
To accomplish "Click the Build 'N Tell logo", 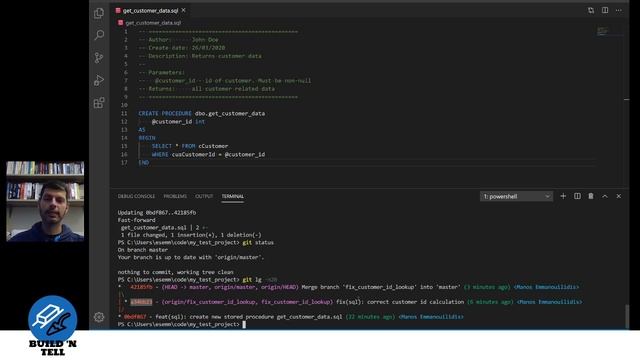I will coord(53,326).
